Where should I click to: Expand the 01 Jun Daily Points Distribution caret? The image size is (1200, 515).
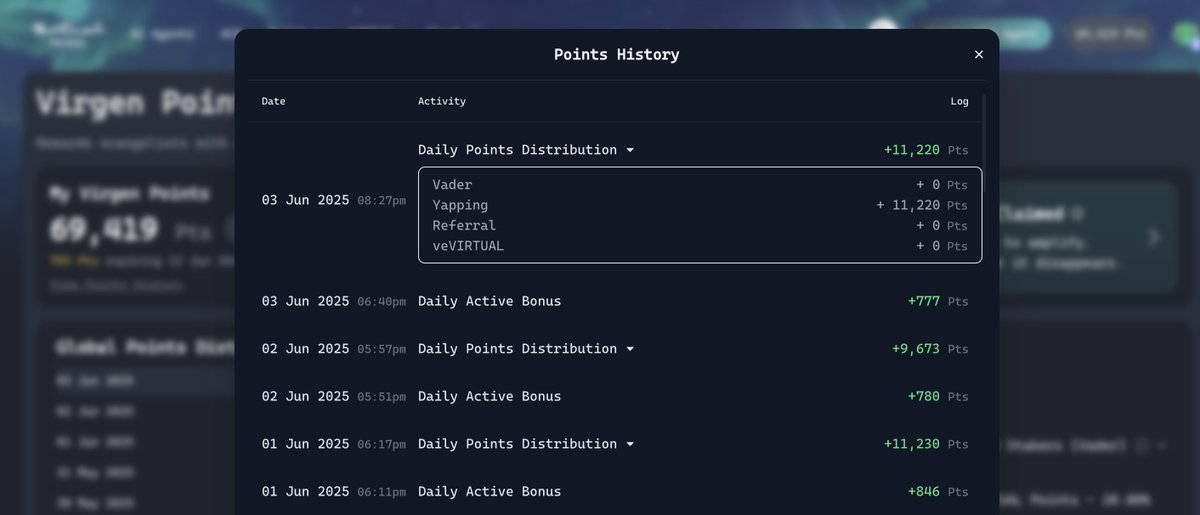pyautogui.click(x=630, y=444)
